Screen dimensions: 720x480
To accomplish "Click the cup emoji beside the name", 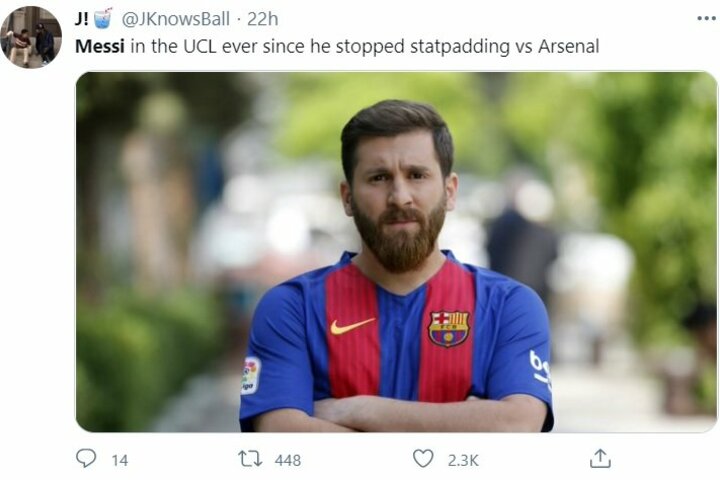I will 103,19.
